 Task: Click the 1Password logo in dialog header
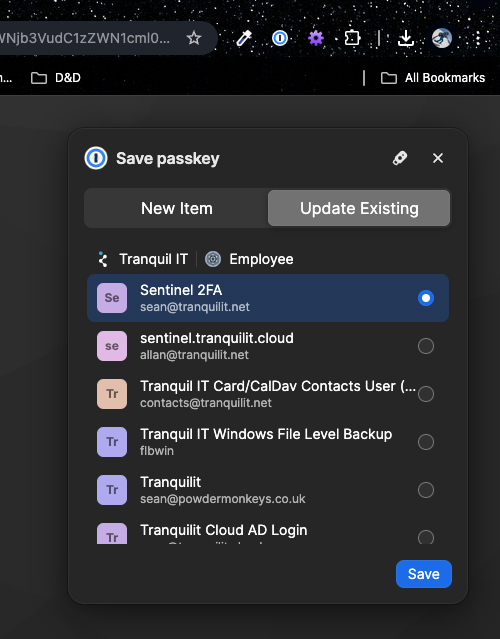click(96, 158)
